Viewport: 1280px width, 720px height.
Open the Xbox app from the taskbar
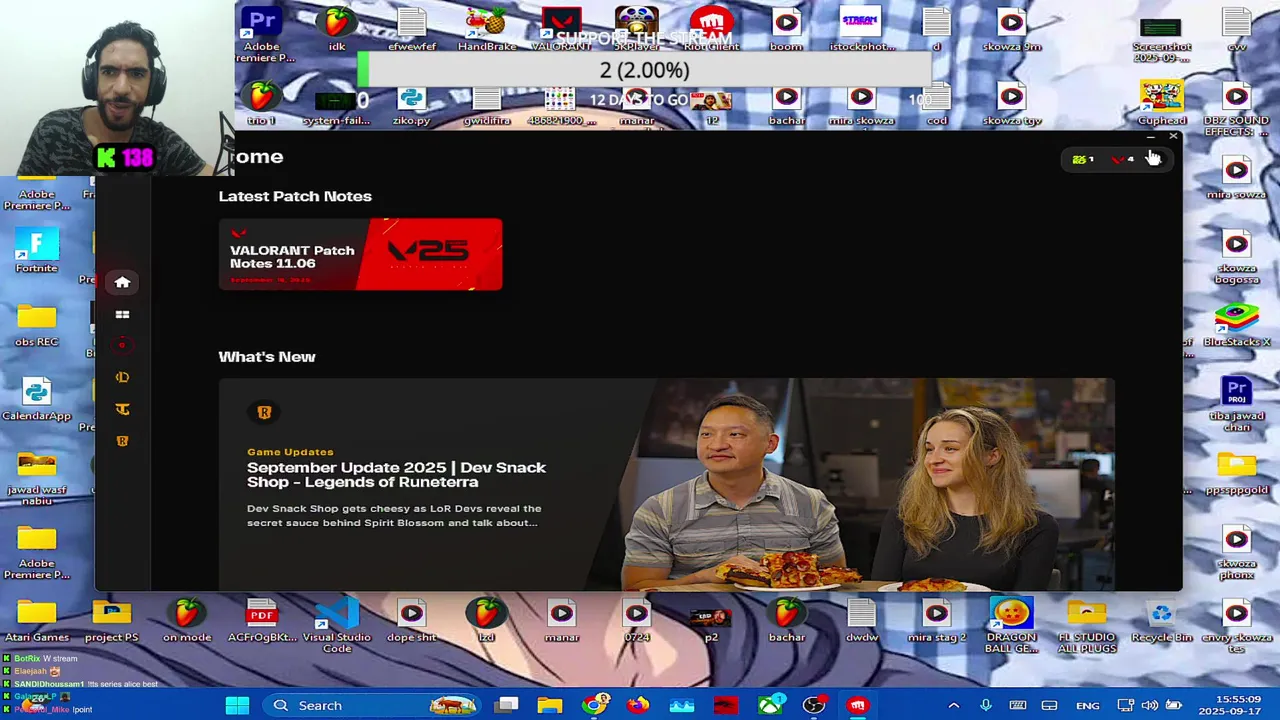pos(771,706)
